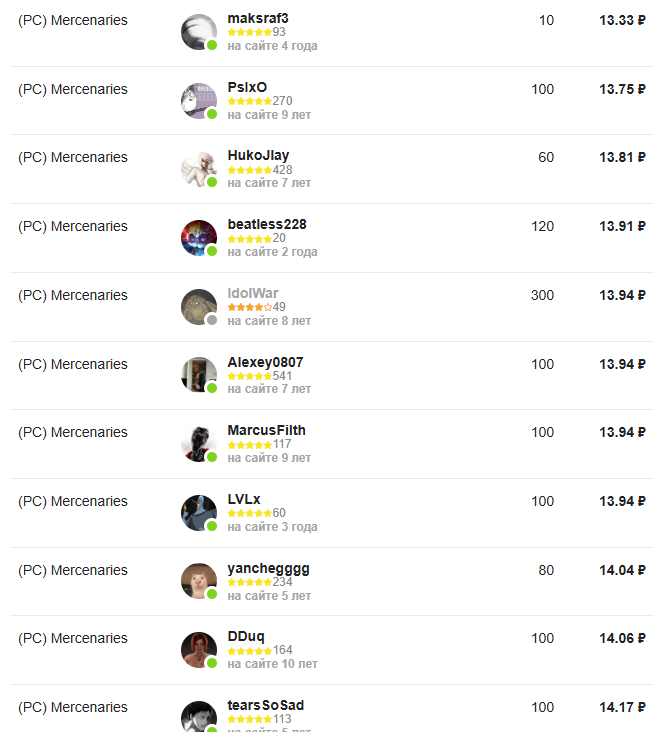Open Alexey0807's avatar thumbnail
The height and width of the screenshot is (732, 665).
pyautogui.click(x=198, y=375)
